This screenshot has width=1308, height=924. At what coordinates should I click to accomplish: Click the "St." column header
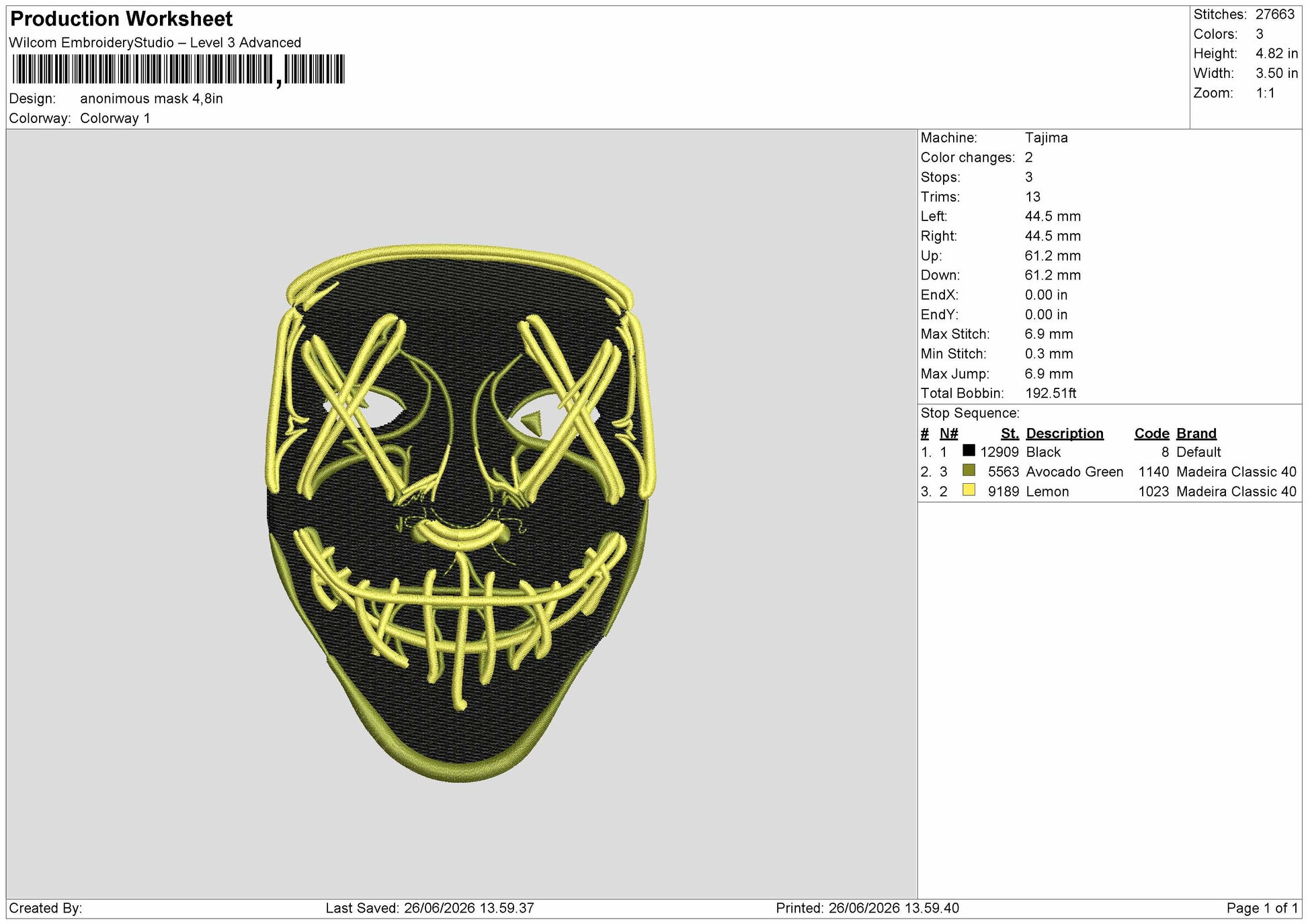coord(1010,433)
